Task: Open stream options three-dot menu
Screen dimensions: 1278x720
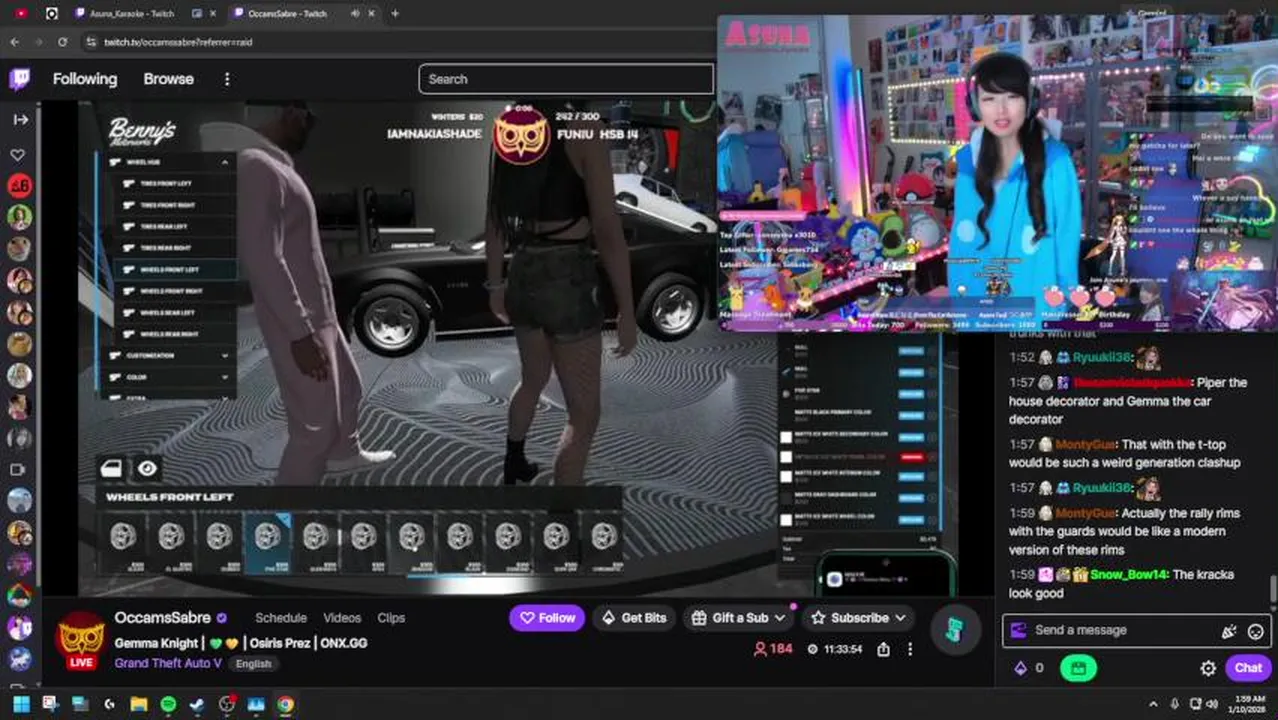Action: pyautogui.click(x=910, y=649)
